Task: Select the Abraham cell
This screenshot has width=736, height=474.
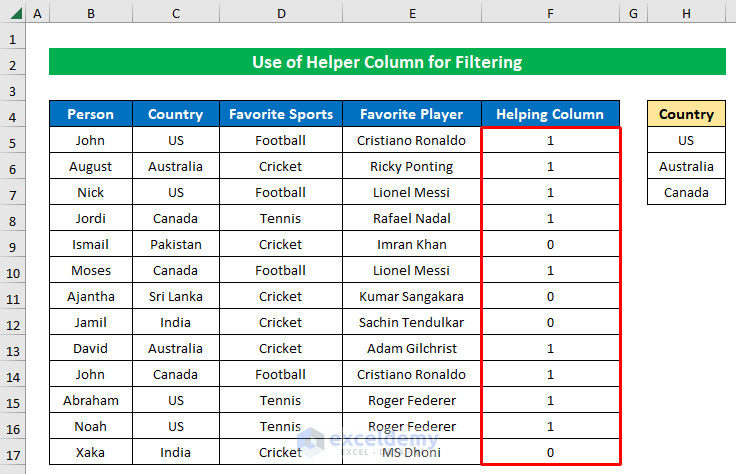Action: coord(91,400)
